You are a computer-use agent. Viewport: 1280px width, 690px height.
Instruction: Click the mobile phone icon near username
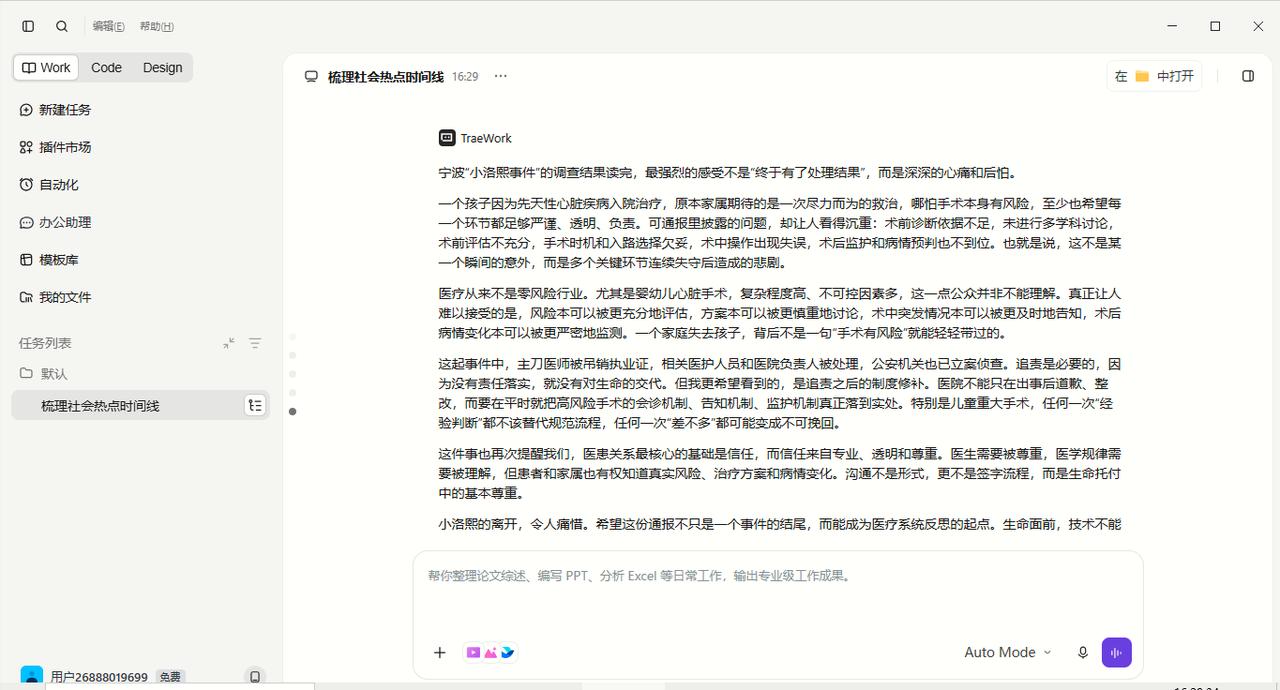click(255, 677)
